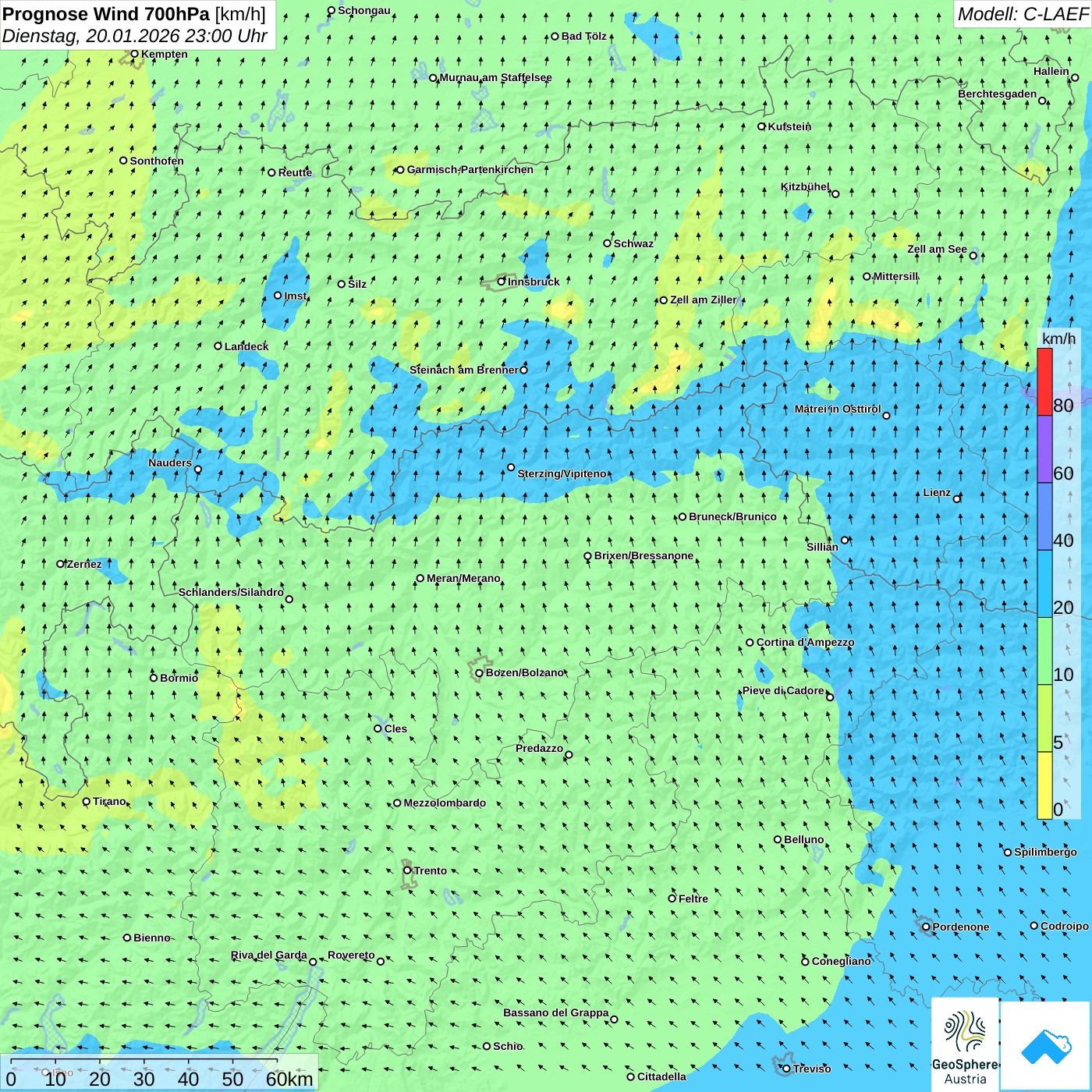Click the 'Rovereto' label
Image resolution: width=1092 pixels, height=1092 pixels.
click(351, 955)
